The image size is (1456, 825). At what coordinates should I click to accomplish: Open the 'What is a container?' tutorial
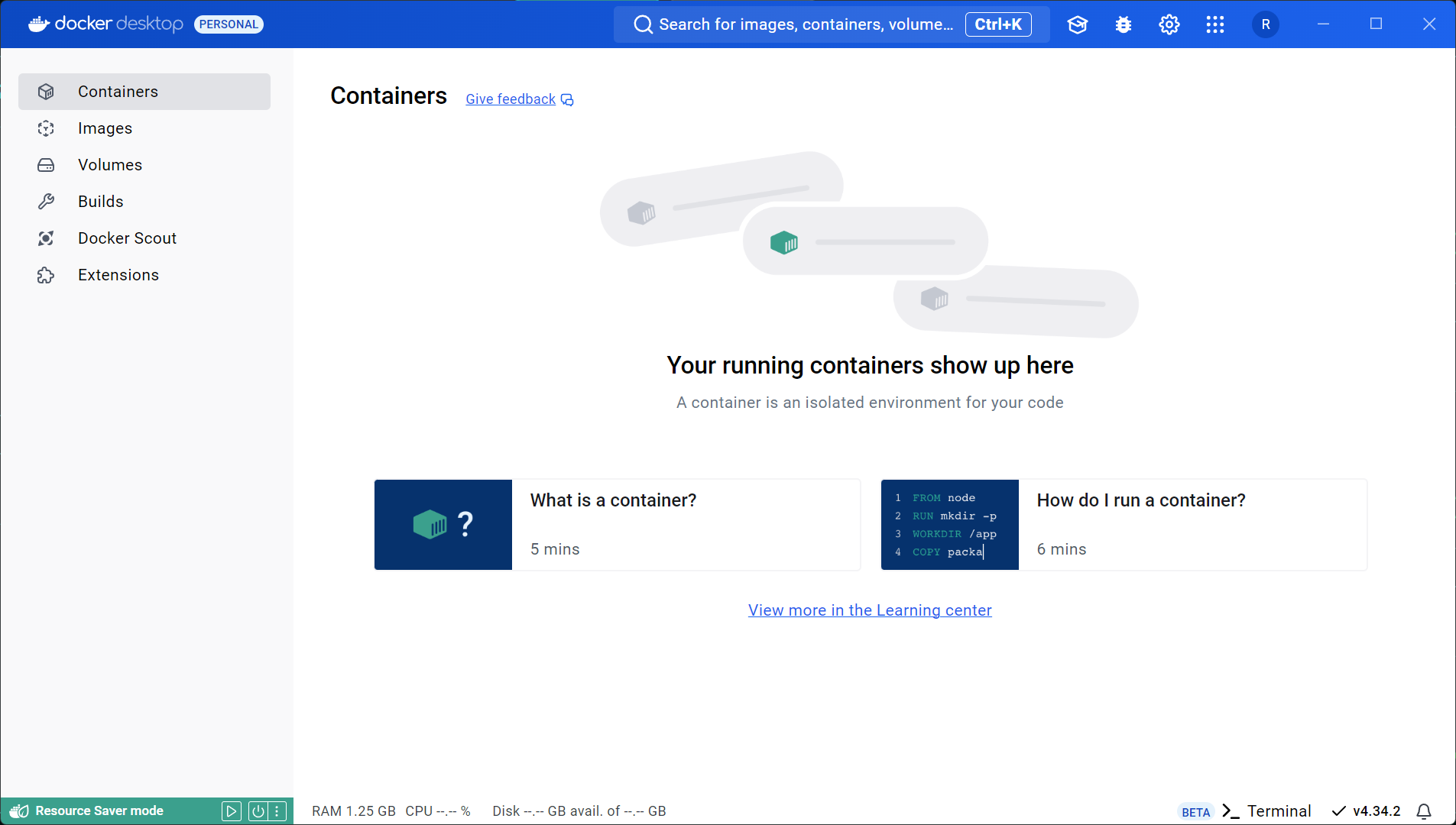(x=616, y=524)
